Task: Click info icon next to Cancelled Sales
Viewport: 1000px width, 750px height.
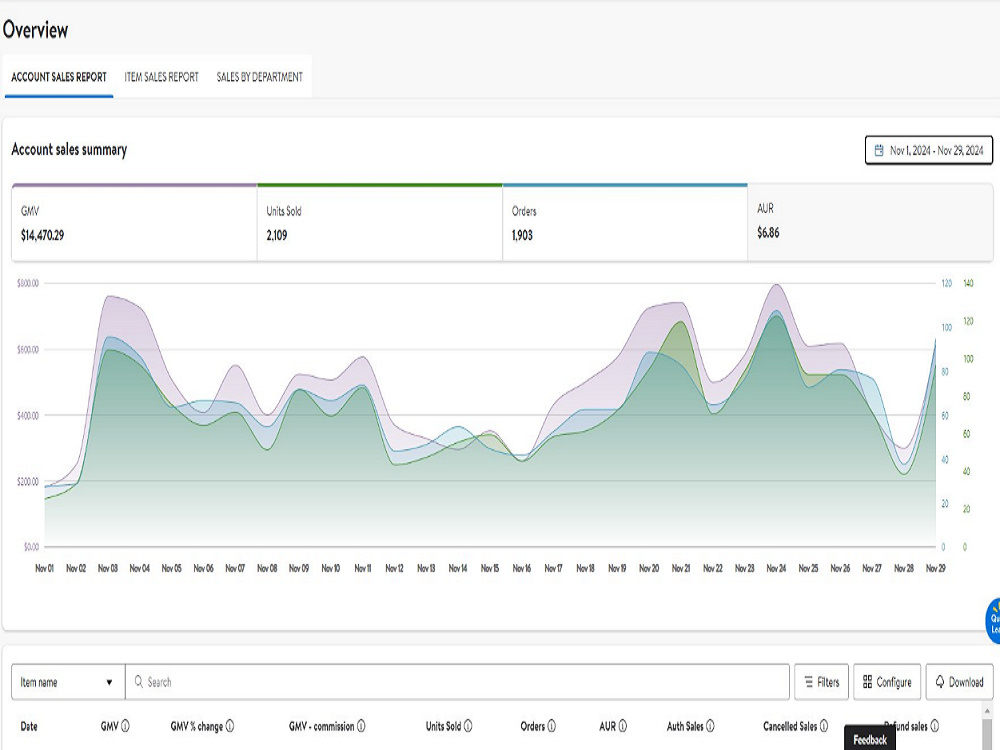Action: 823,726
